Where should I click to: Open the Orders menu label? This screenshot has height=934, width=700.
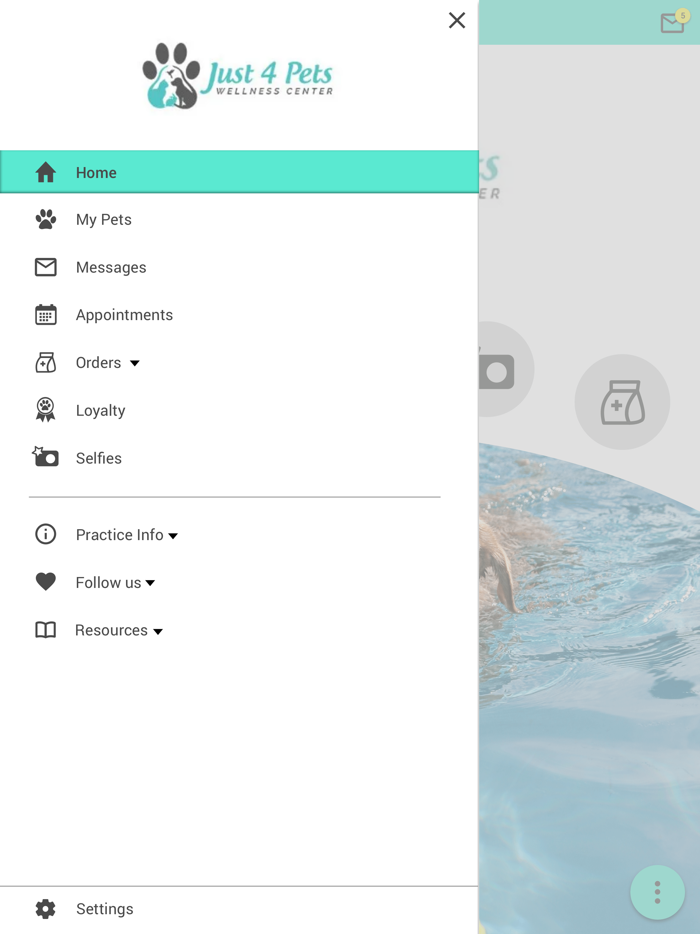coord(98,363)
